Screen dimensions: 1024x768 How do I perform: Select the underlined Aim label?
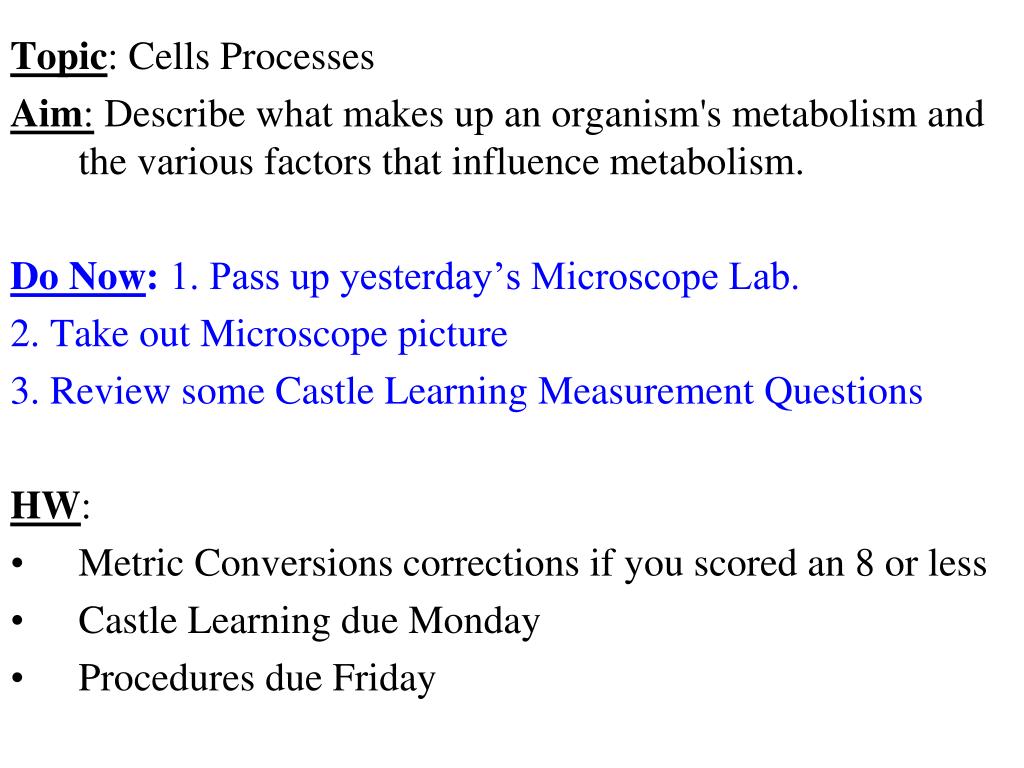click(x=52, y=114)
